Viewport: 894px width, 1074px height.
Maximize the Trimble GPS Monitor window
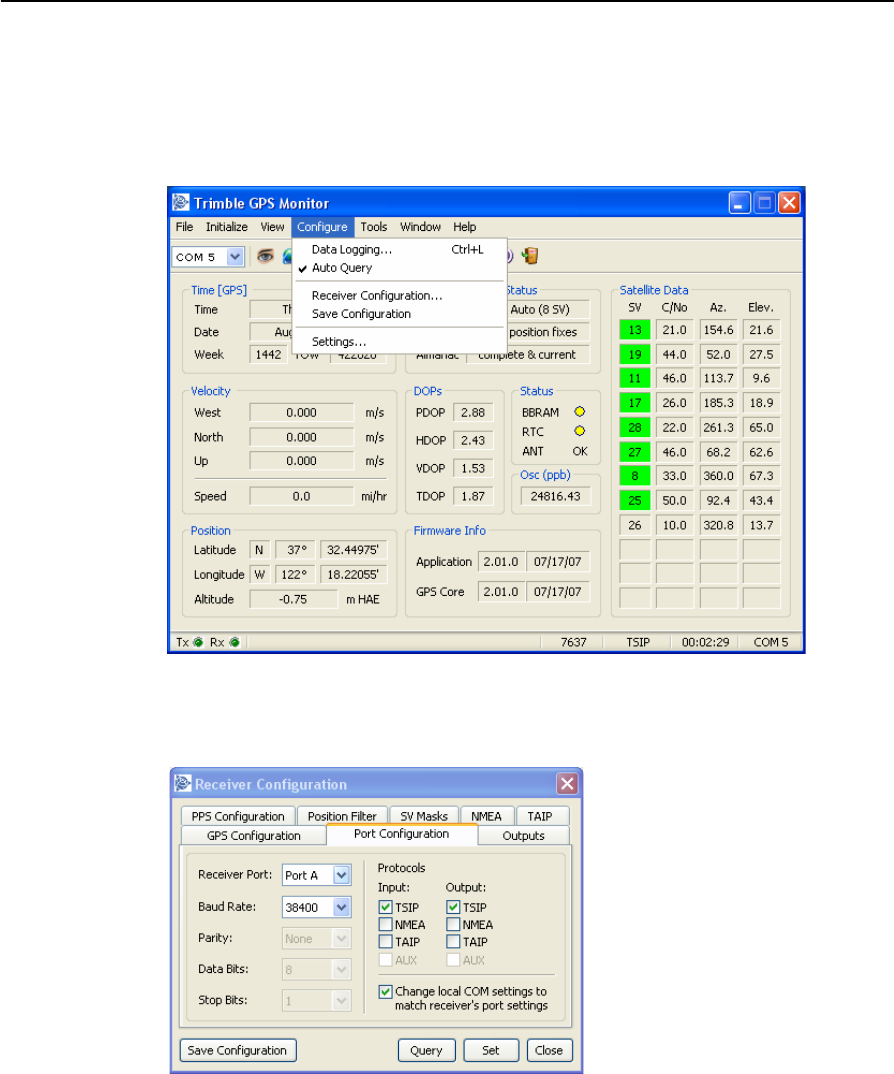point(764,203)
